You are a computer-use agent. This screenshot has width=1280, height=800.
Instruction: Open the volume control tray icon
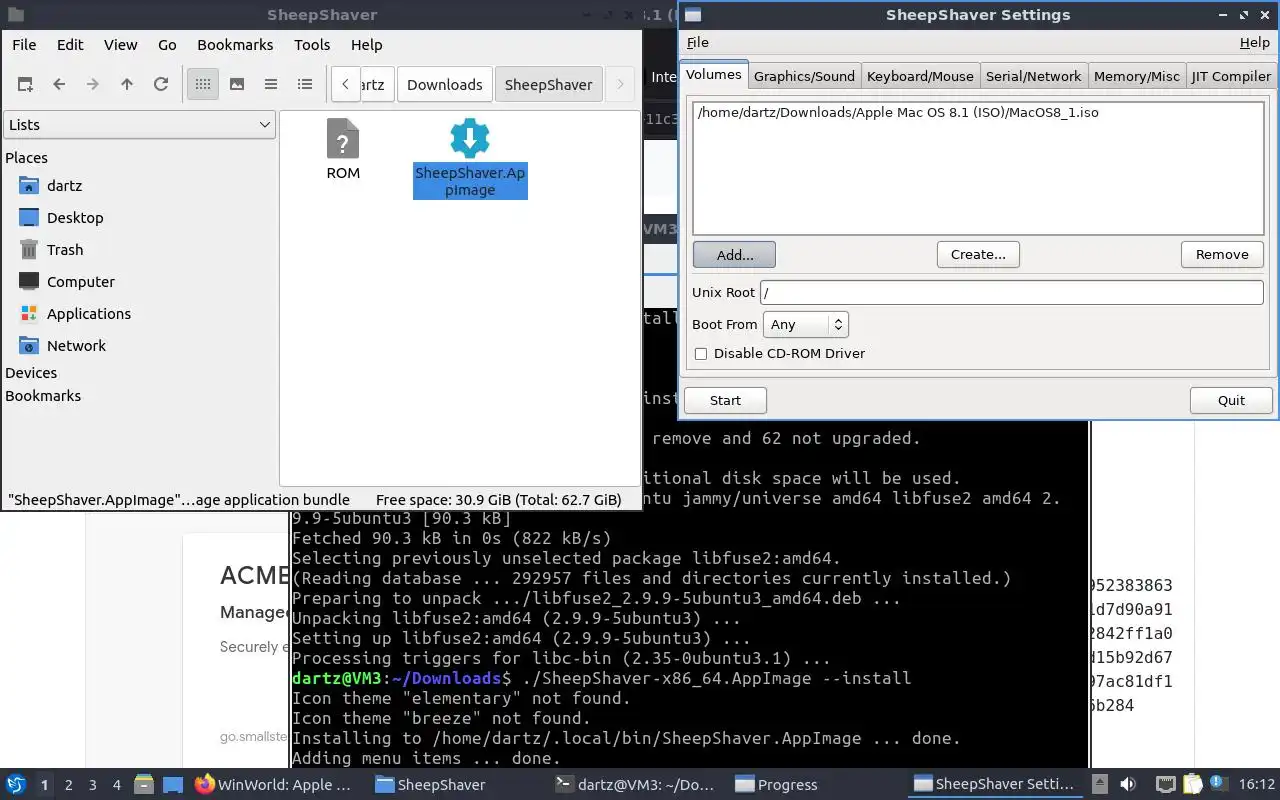tap(1128, 785)
